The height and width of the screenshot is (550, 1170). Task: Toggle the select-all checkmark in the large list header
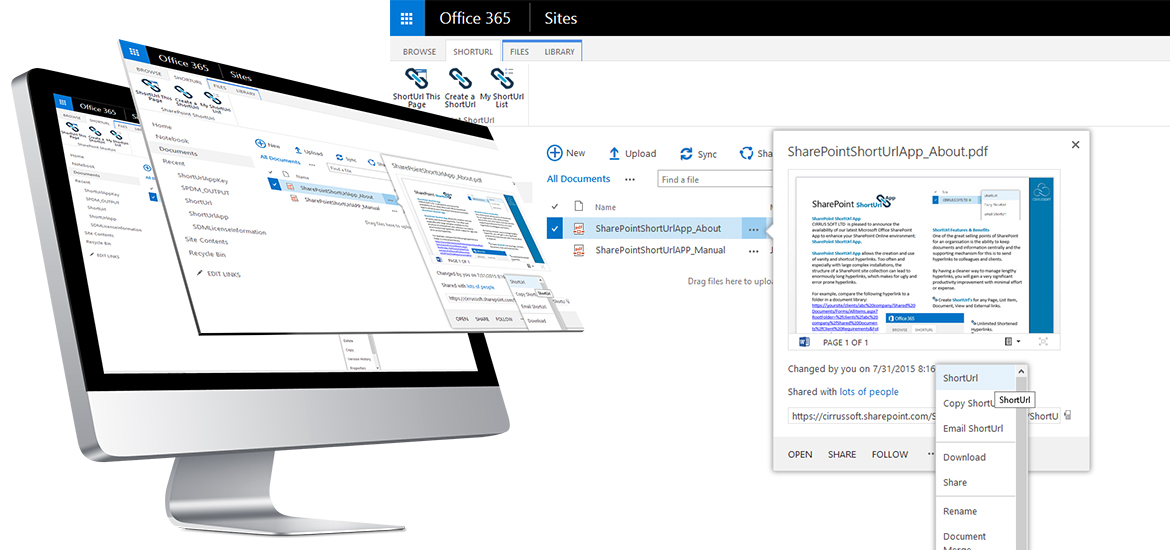point(554,207)
